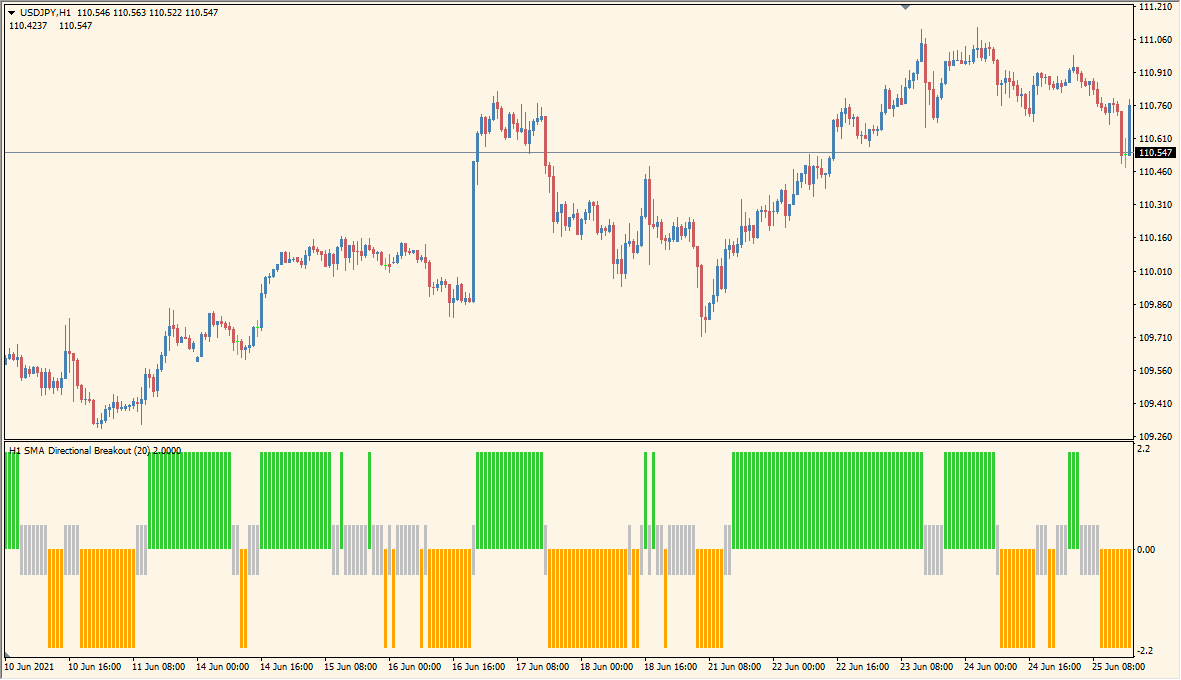Viewport: 1181px width, 680px height.
Task: Select the H1 SMA Directional Breakout (20) label
Action: point(80,450)
